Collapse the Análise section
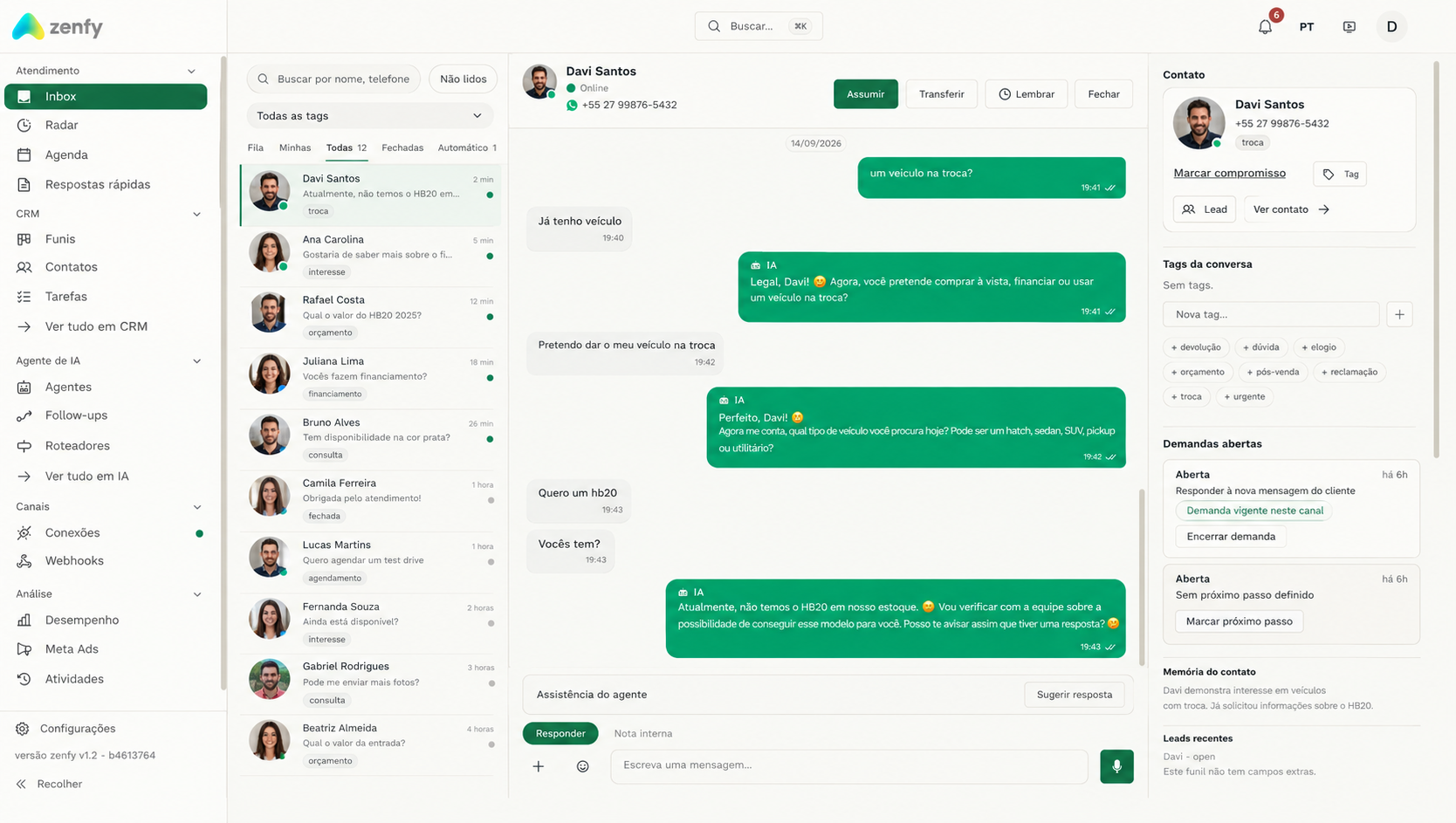This screenshot has height=823, width=1456. pyautogui.click(x=196, y=594)
